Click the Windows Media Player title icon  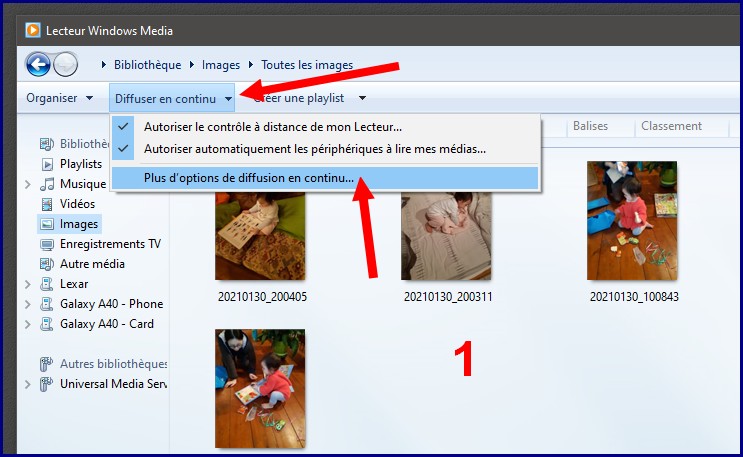(x=33, y=30)
